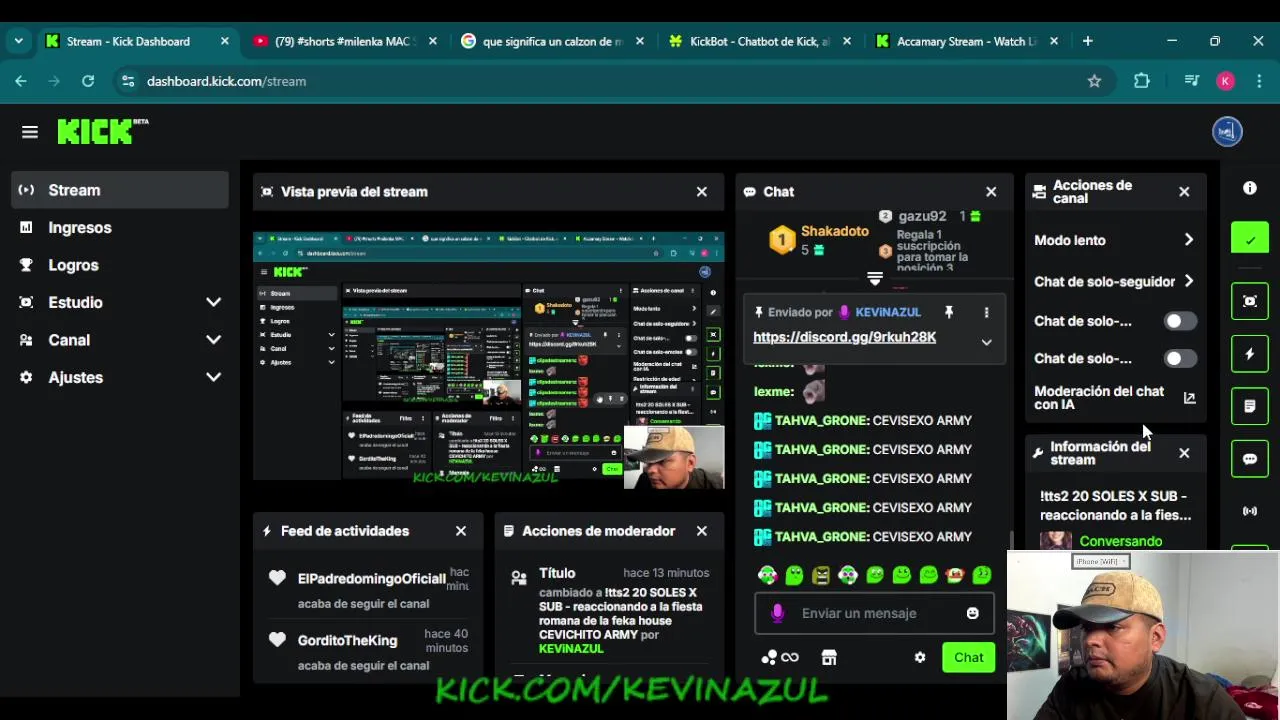Close the Vista previa del stream panel
The image size is (1280, 720).
(x=702, y=191)
